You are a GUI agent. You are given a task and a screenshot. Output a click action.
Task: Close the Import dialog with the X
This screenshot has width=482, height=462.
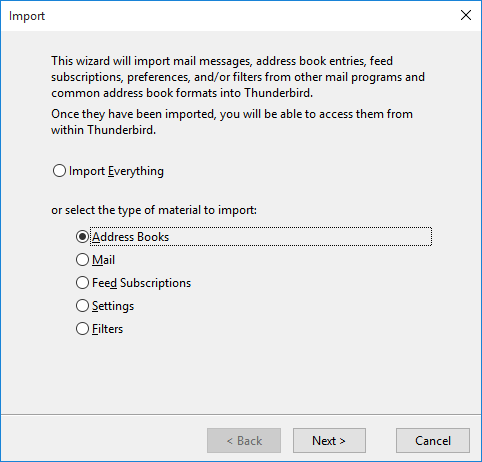coord(466,15)
